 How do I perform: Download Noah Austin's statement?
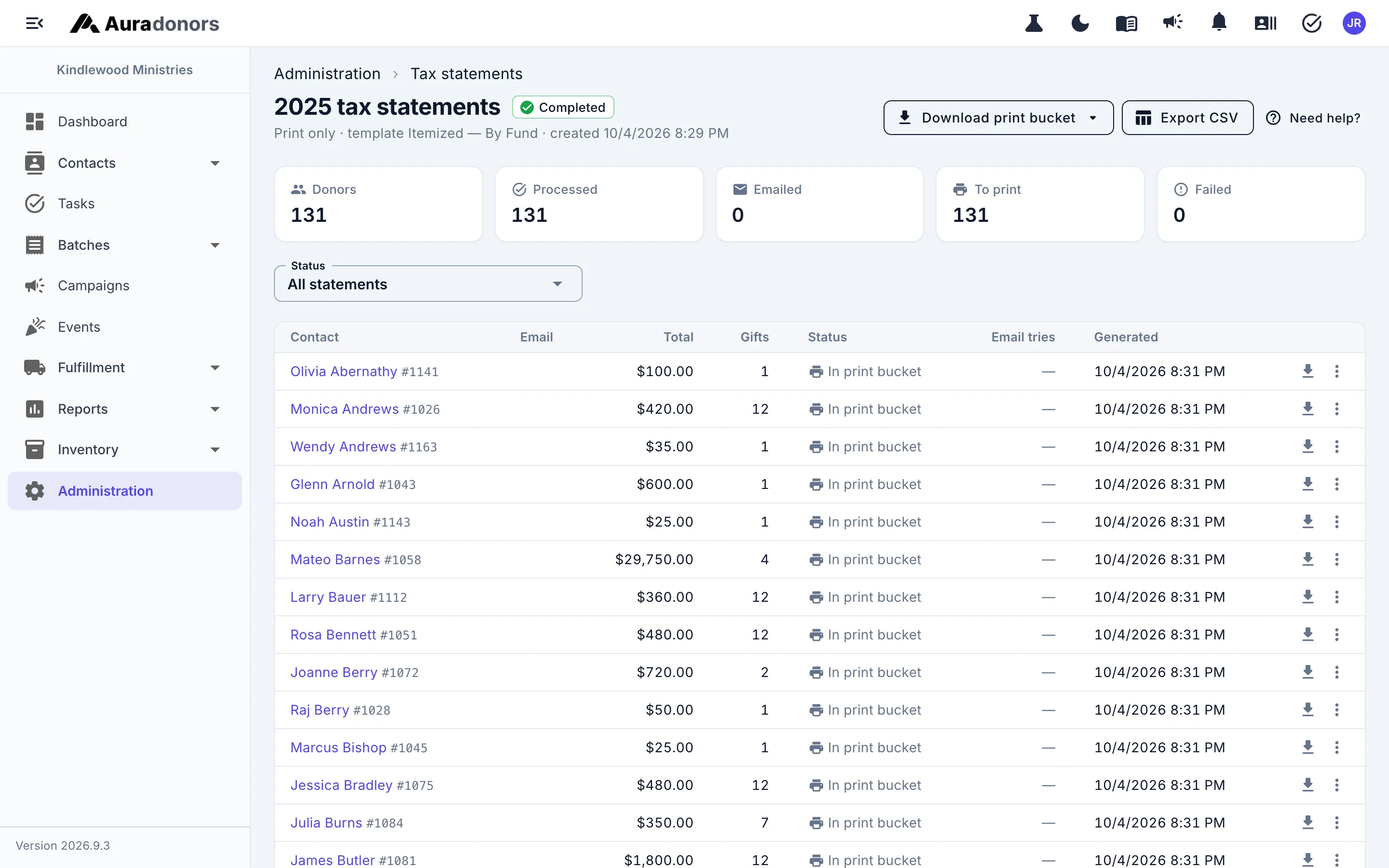1308,521
